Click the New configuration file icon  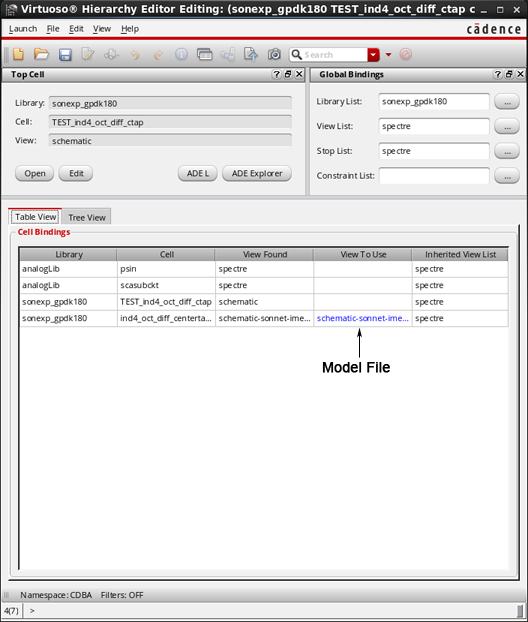tap(18, 54)
